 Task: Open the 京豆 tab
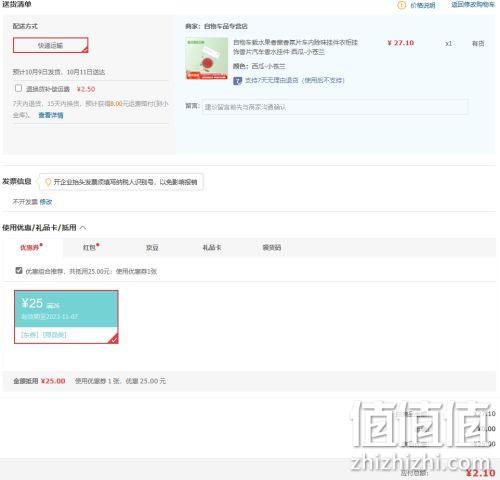[152, 247]
